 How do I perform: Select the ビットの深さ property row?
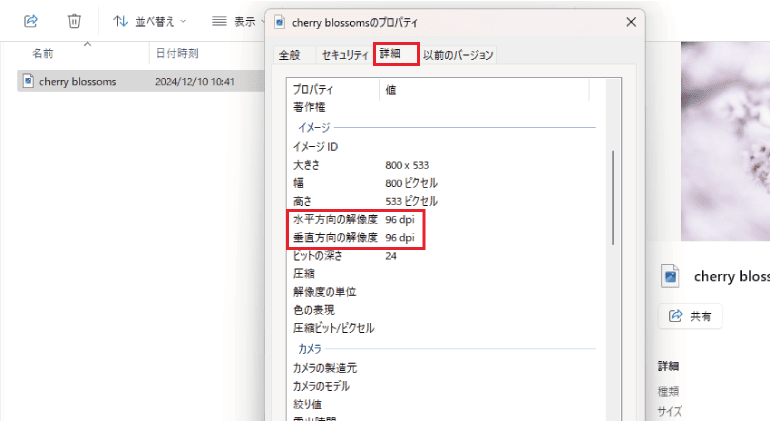pos(318,255)
